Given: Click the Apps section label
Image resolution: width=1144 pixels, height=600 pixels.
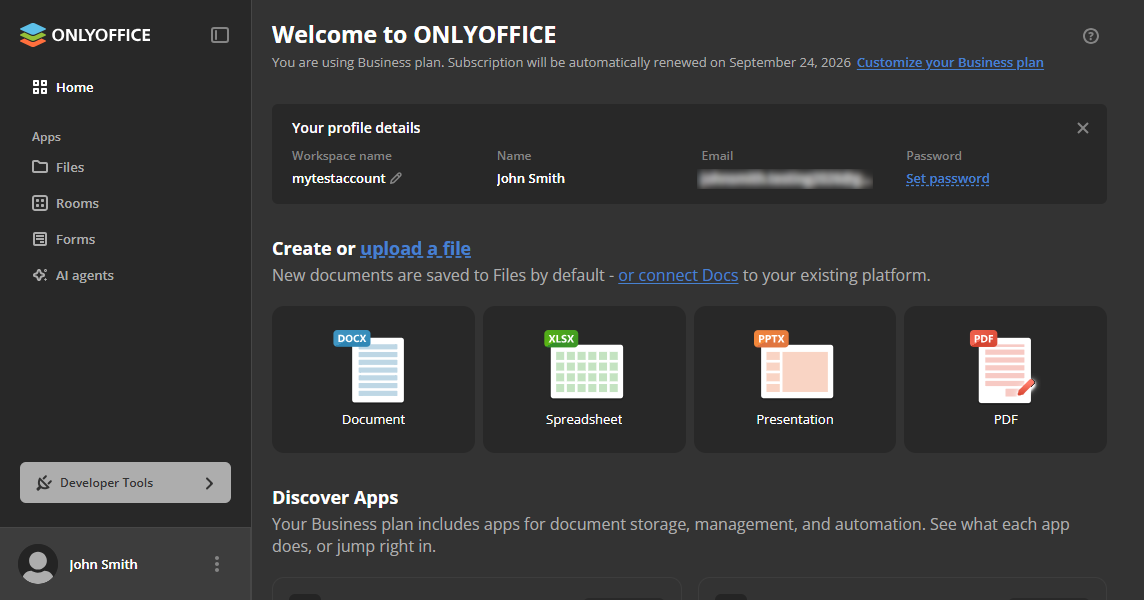Looking at the screenshot, I should pyautogui.click(x=46, y=137).
